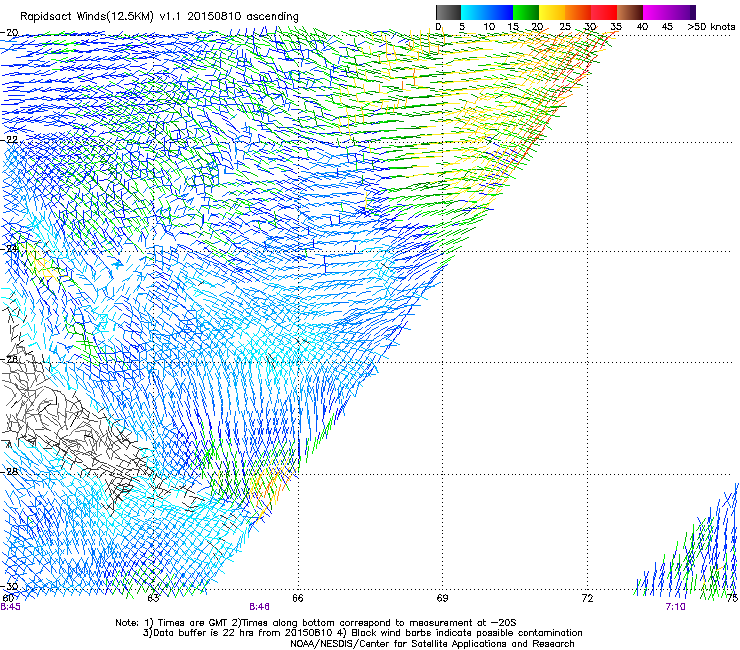Click the '25' color scale label
The image size is (740, 650).
[x=565, y=27]
